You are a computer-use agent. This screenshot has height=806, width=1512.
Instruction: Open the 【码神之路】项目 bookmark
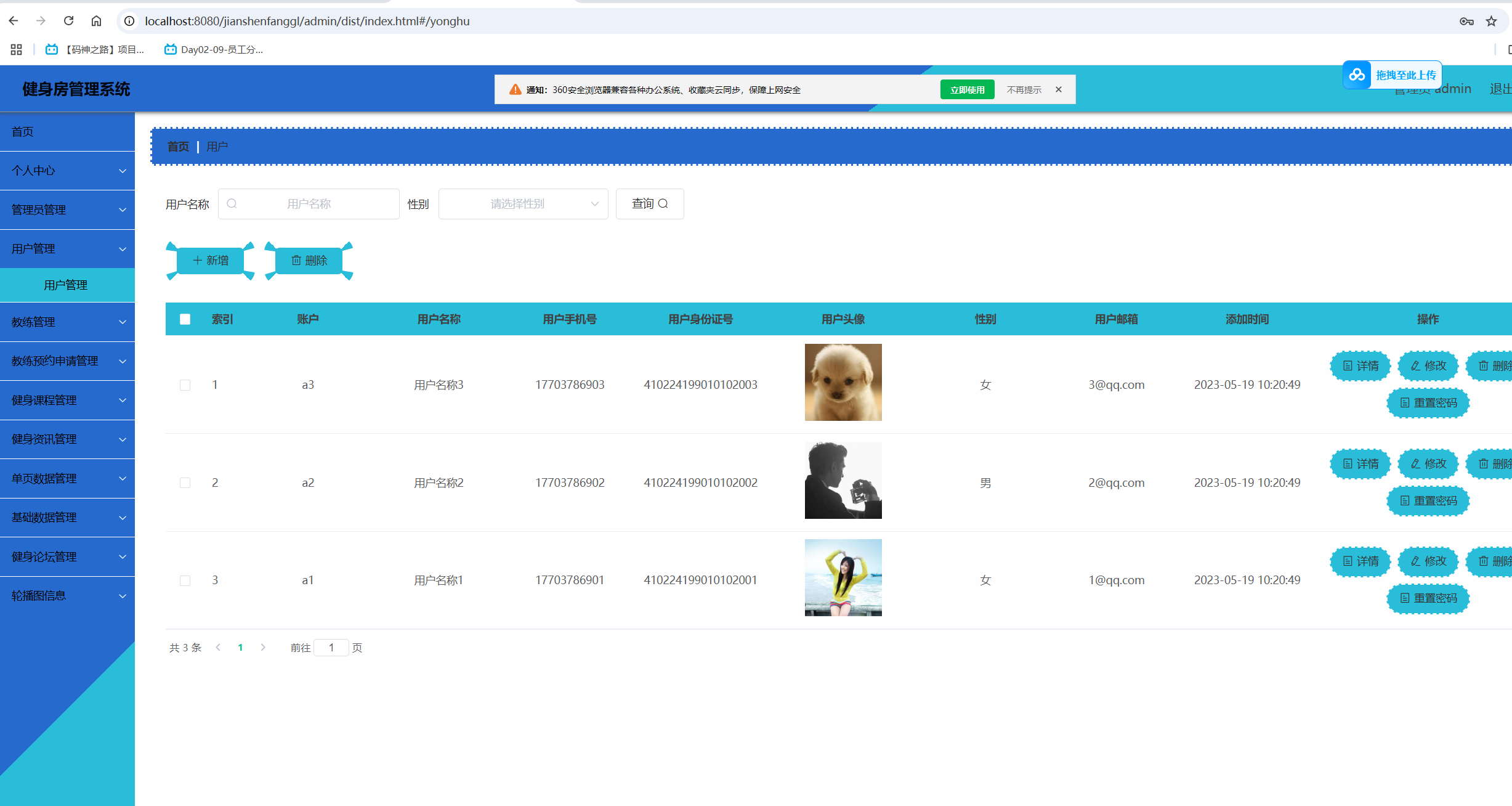(95, 49)
